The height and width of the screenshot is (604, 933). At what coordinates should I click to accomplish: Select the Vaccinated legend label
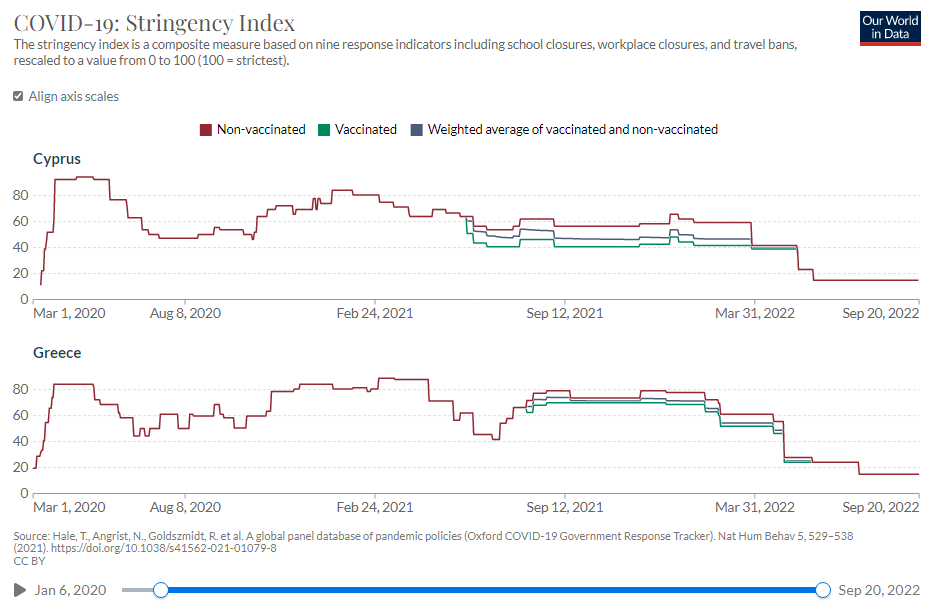pyautogui.click(x=365, y=129)
